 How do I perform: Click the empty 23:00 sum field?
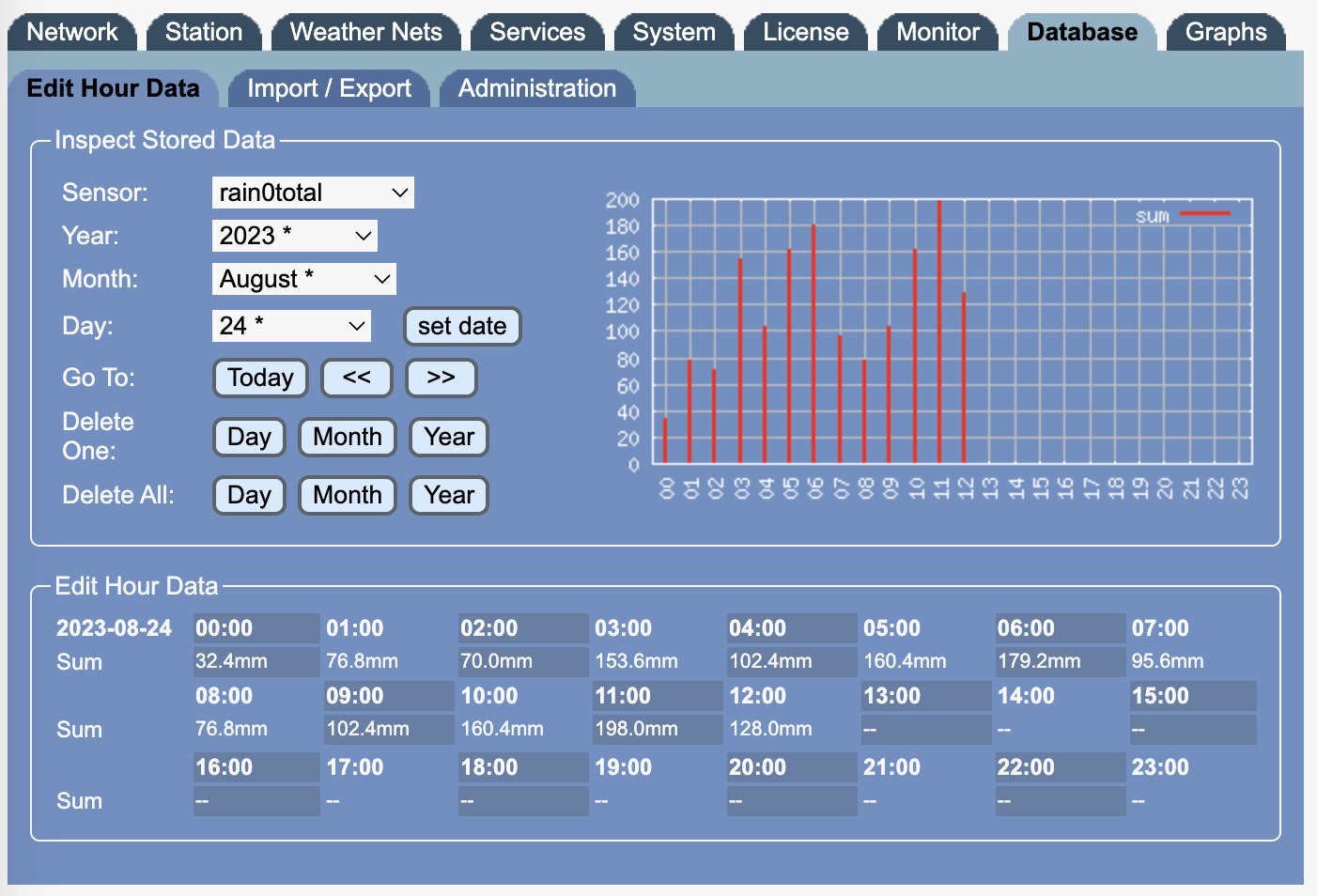1194,801
